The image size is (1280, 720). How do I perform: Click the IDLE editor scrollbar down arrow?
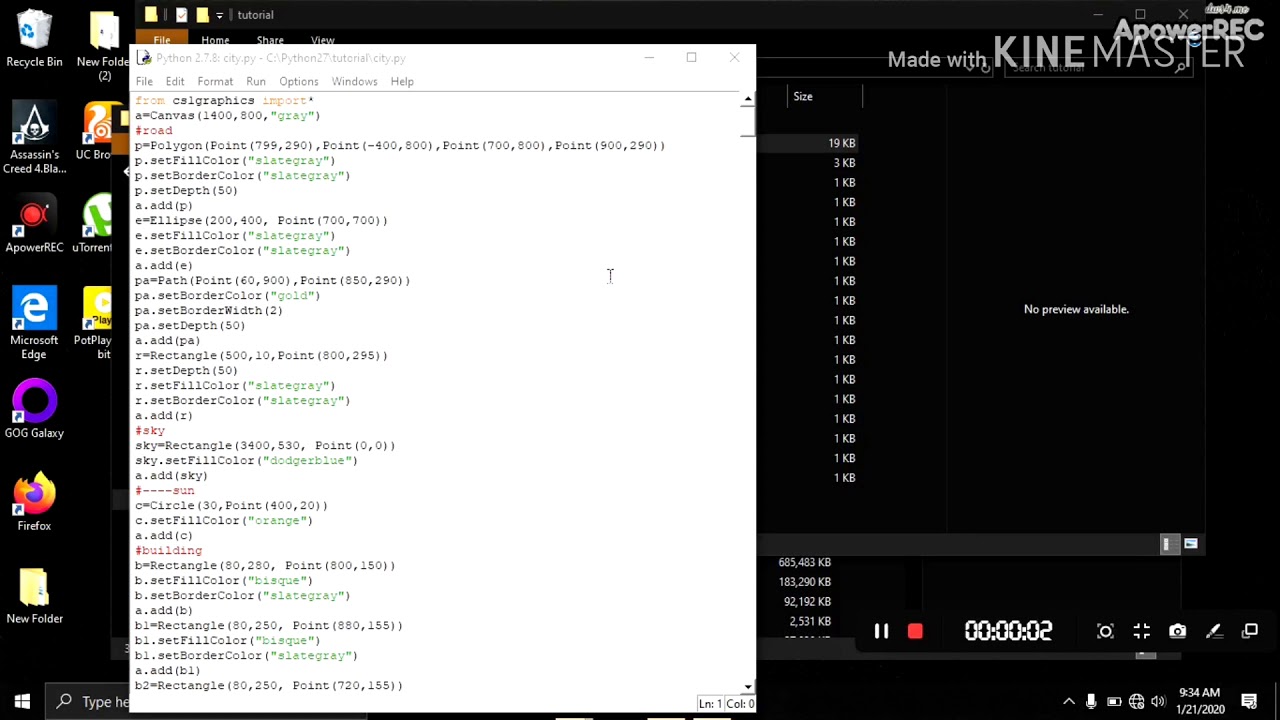point(748,687)
